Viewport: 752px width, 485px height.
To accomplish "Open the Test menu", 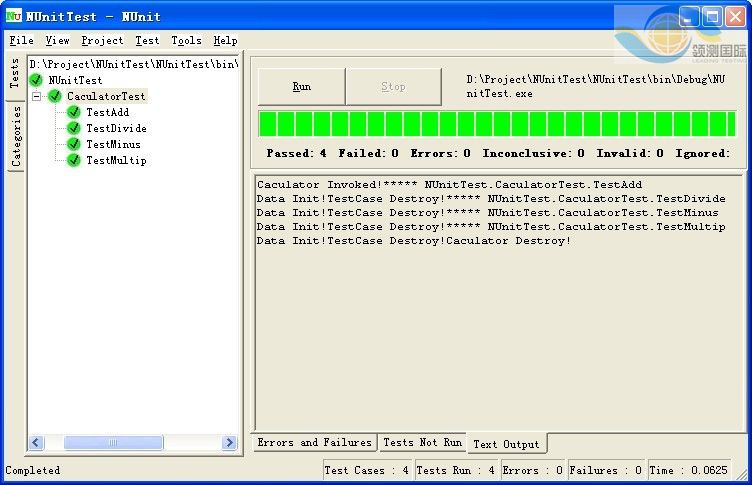I will click(x=147, y=40).
